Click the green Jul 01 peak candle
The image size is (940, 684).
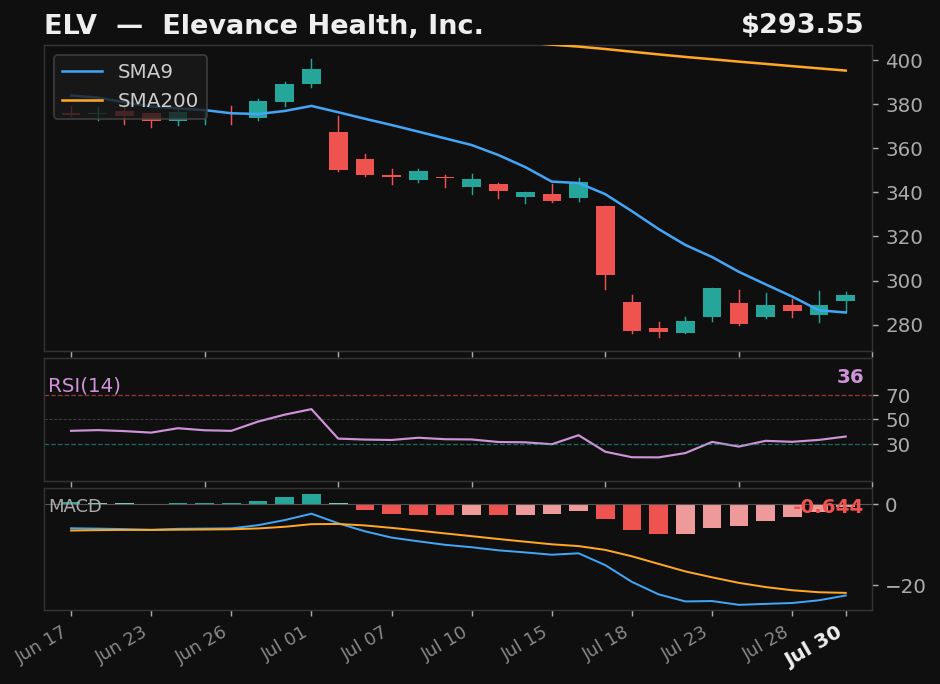point(312,76)
